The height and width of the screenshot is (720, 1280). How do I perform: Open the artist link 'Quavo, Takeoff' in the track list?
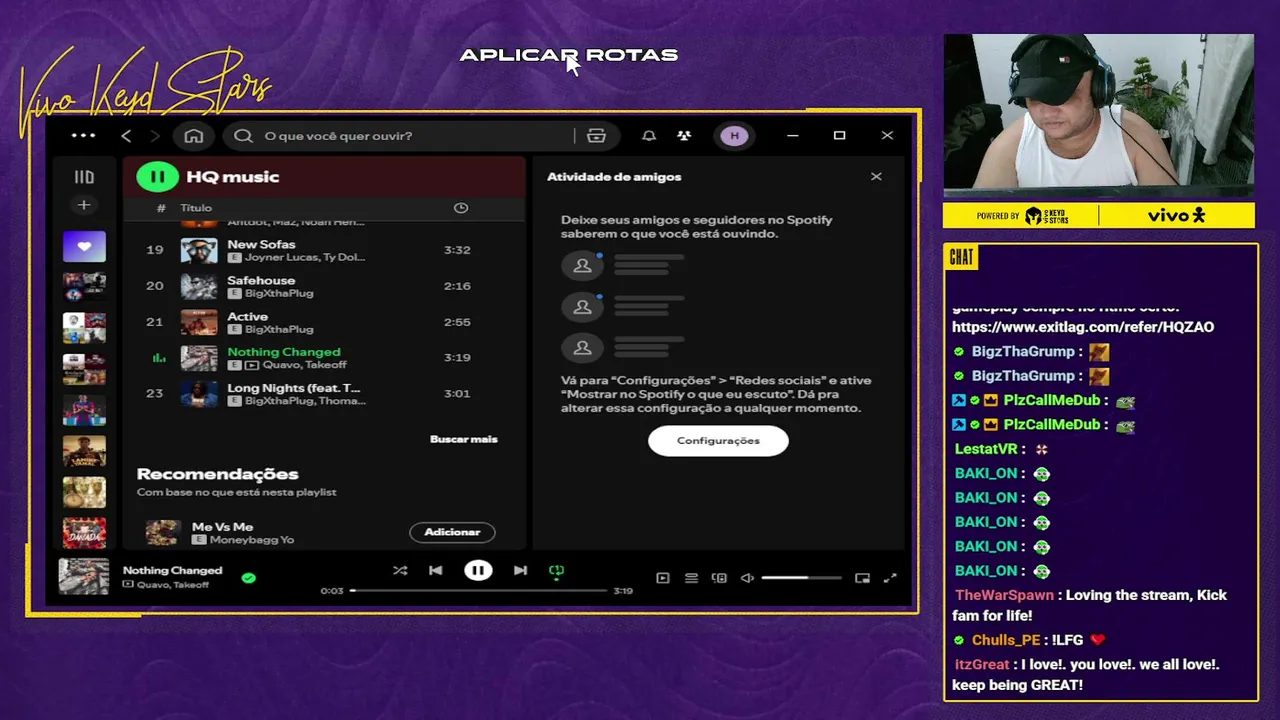pyautogui.click(x=303, y=365)
